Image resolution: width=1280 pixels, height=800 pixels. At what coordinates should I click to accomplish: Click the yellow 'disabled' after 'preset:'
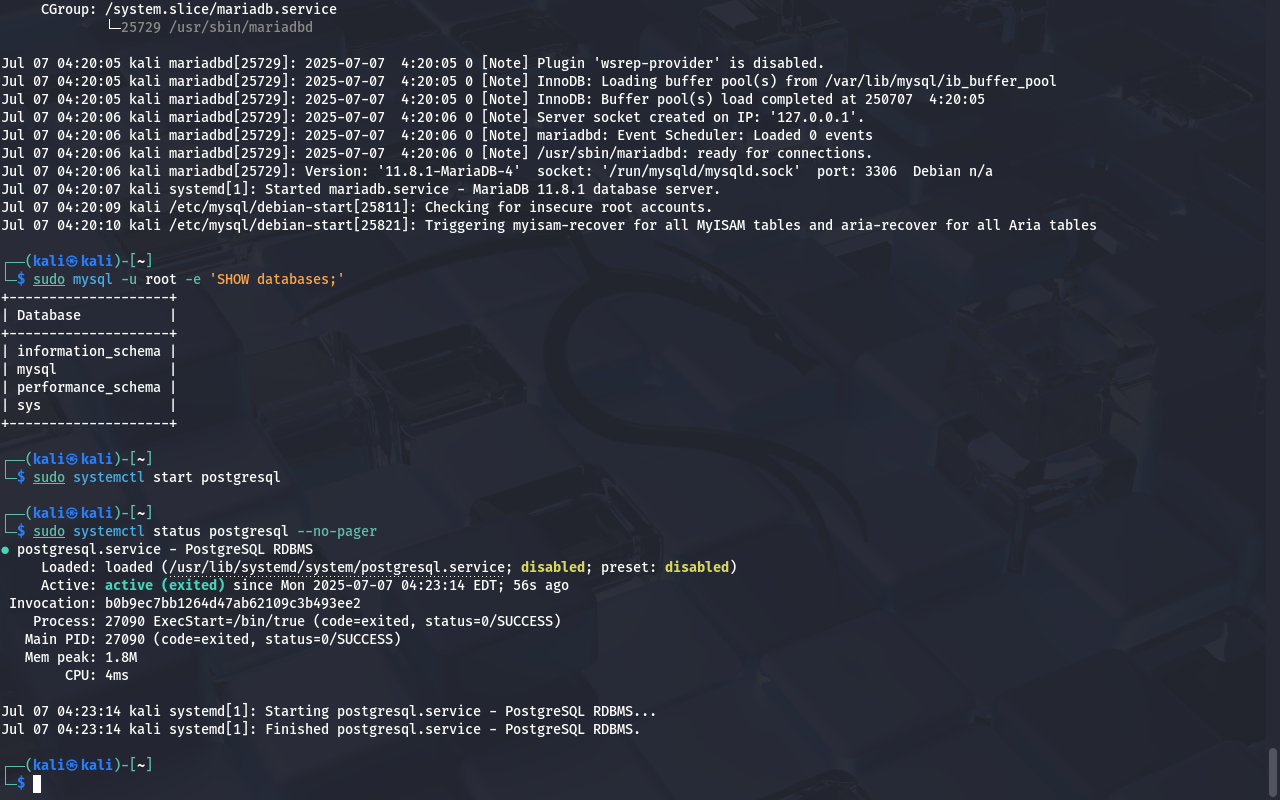[x=697, y=567]
